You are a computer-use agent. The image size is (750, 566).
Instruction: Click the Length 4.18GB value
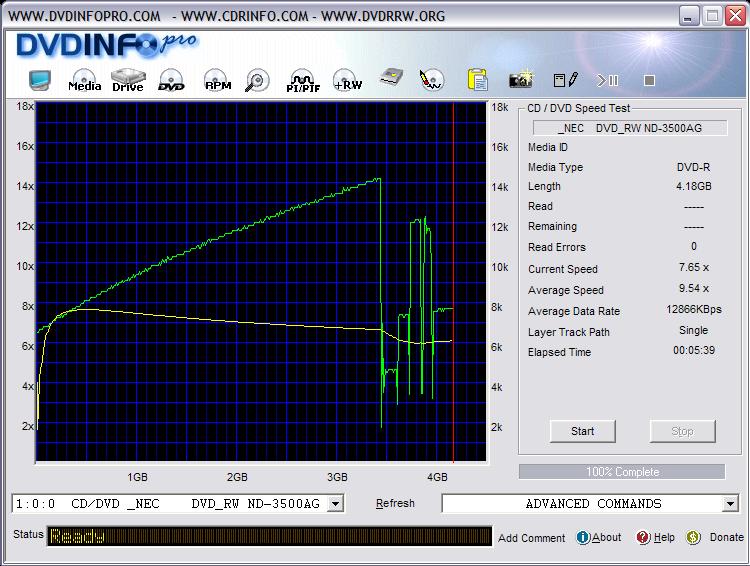pos(694,186)
